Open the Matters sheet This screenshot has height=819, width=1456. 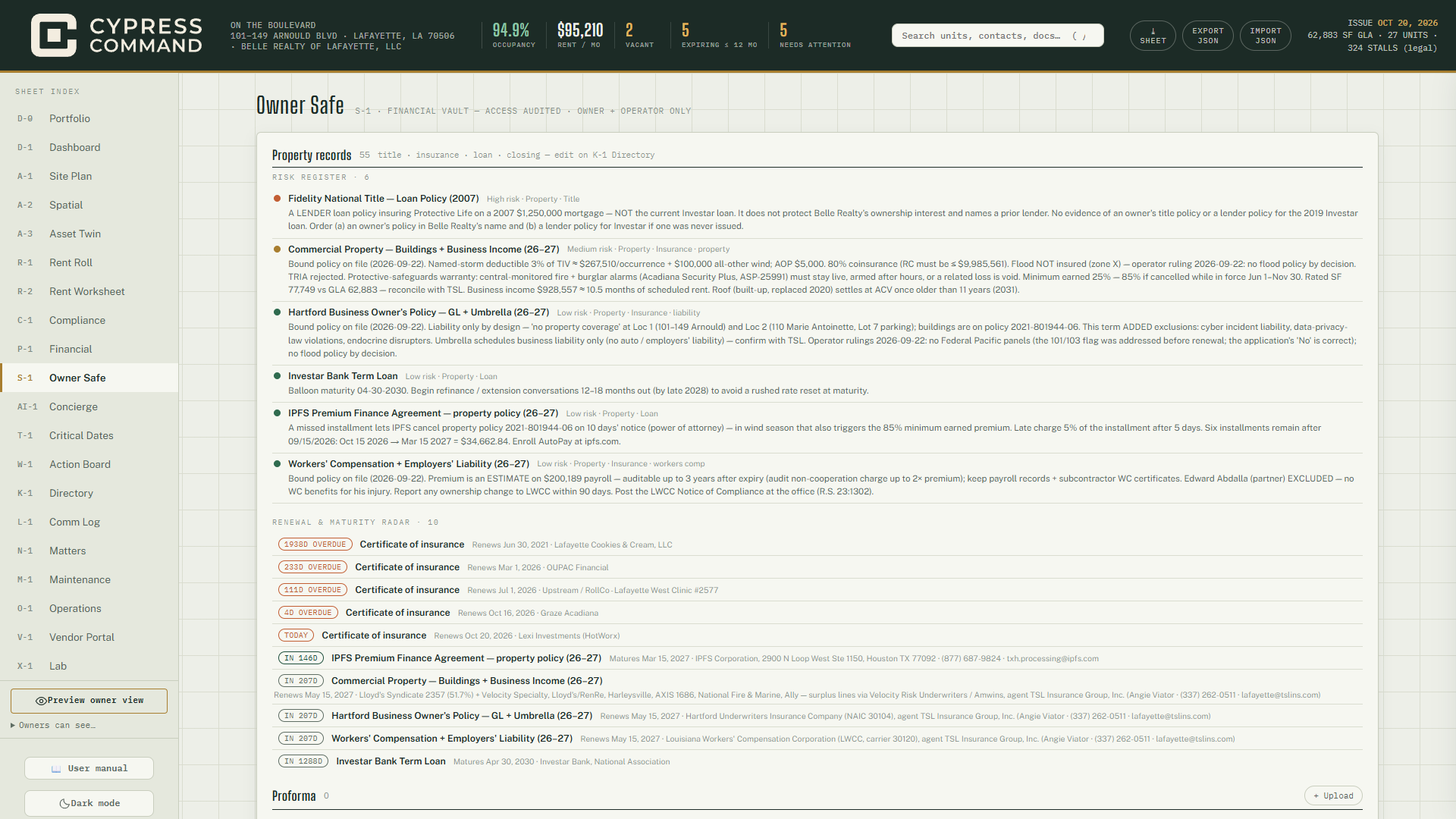(x=89, y=551)
